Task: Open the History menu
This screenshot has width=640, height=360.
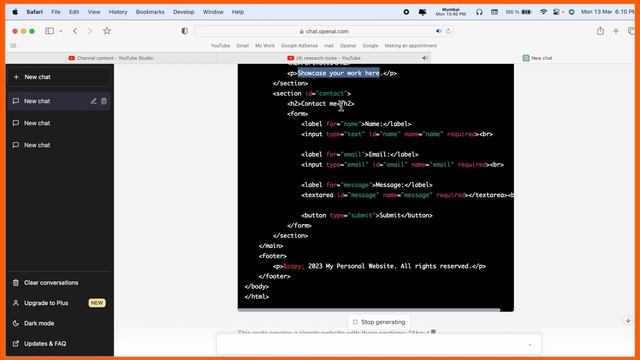Action: tap(118, 12)
